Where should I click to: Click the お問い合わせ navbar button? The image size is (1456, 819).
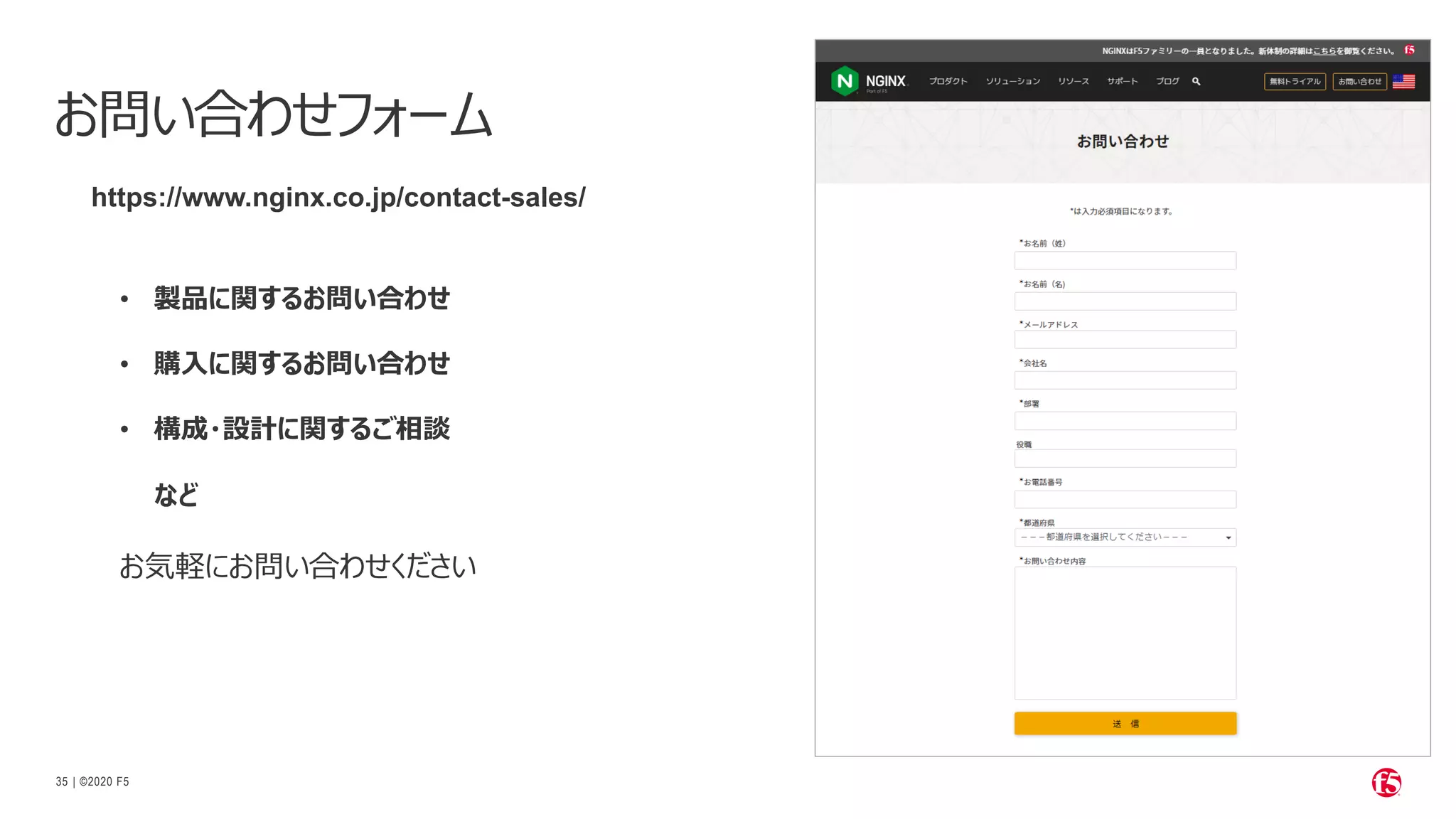tap(1359, 82)
